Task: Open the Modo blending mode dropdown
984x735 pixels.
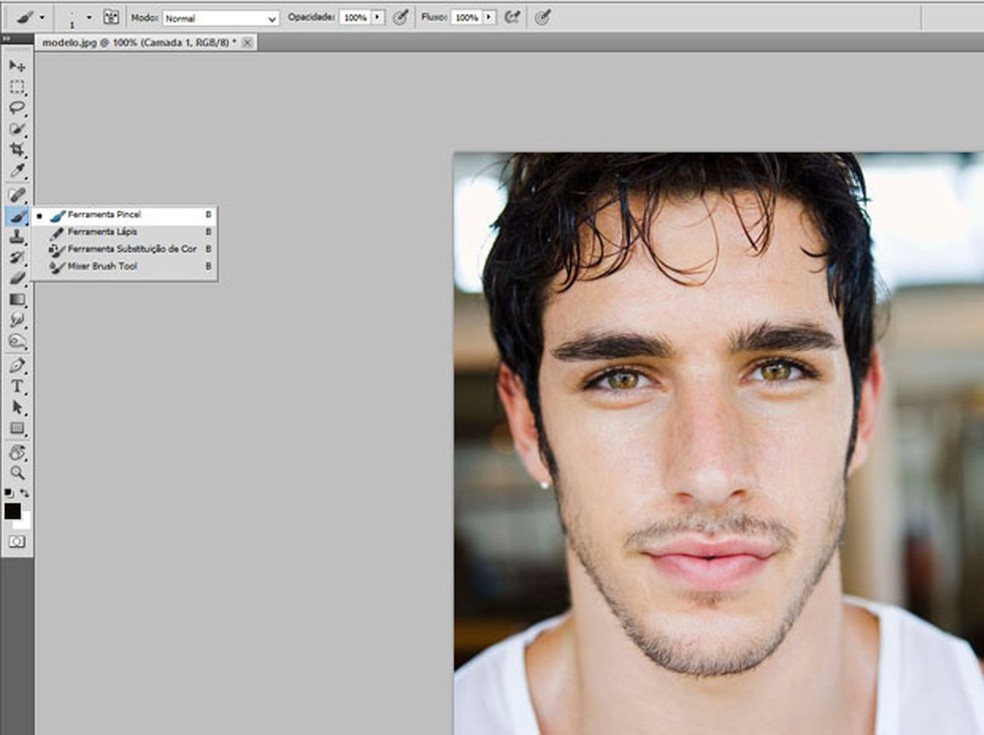Action: (x=221, y=18)
